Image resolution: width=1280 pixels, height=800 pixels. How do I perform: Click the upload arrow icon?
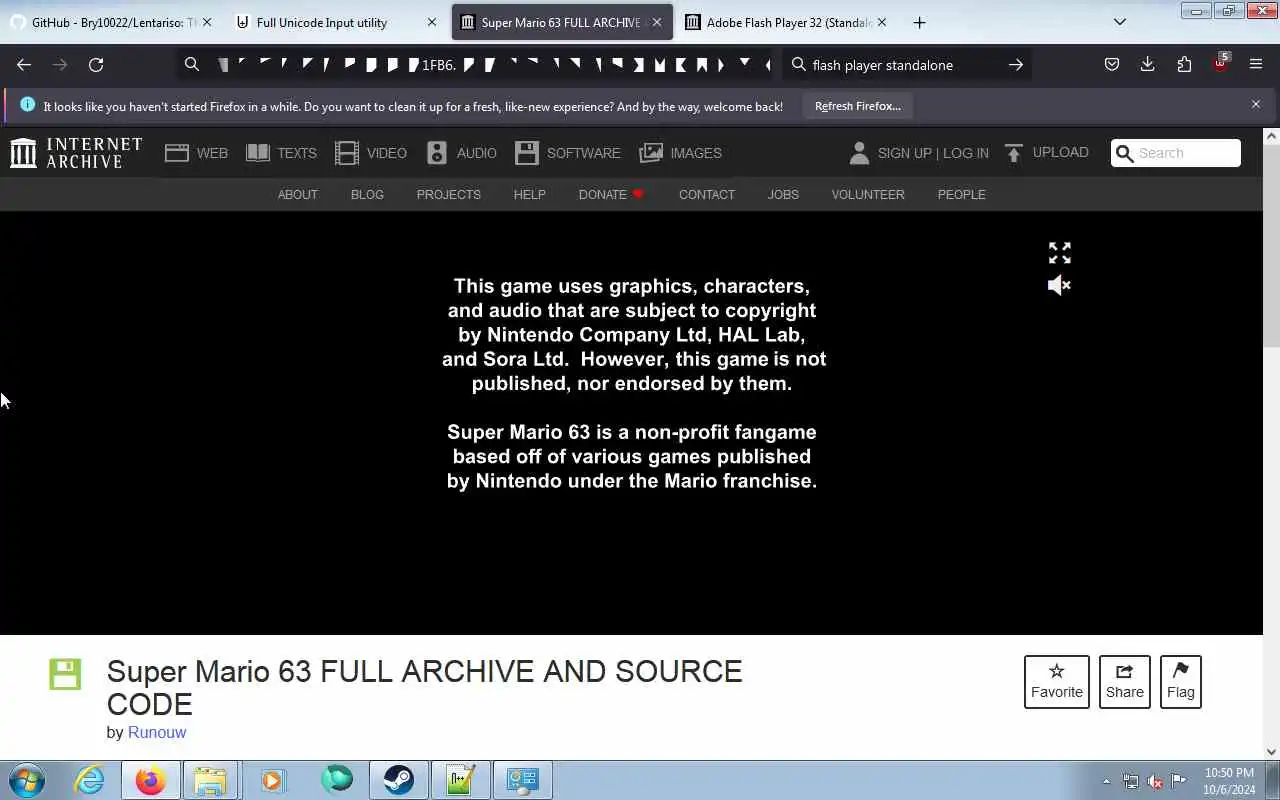pyautogui.click(x=1014, y=153)
